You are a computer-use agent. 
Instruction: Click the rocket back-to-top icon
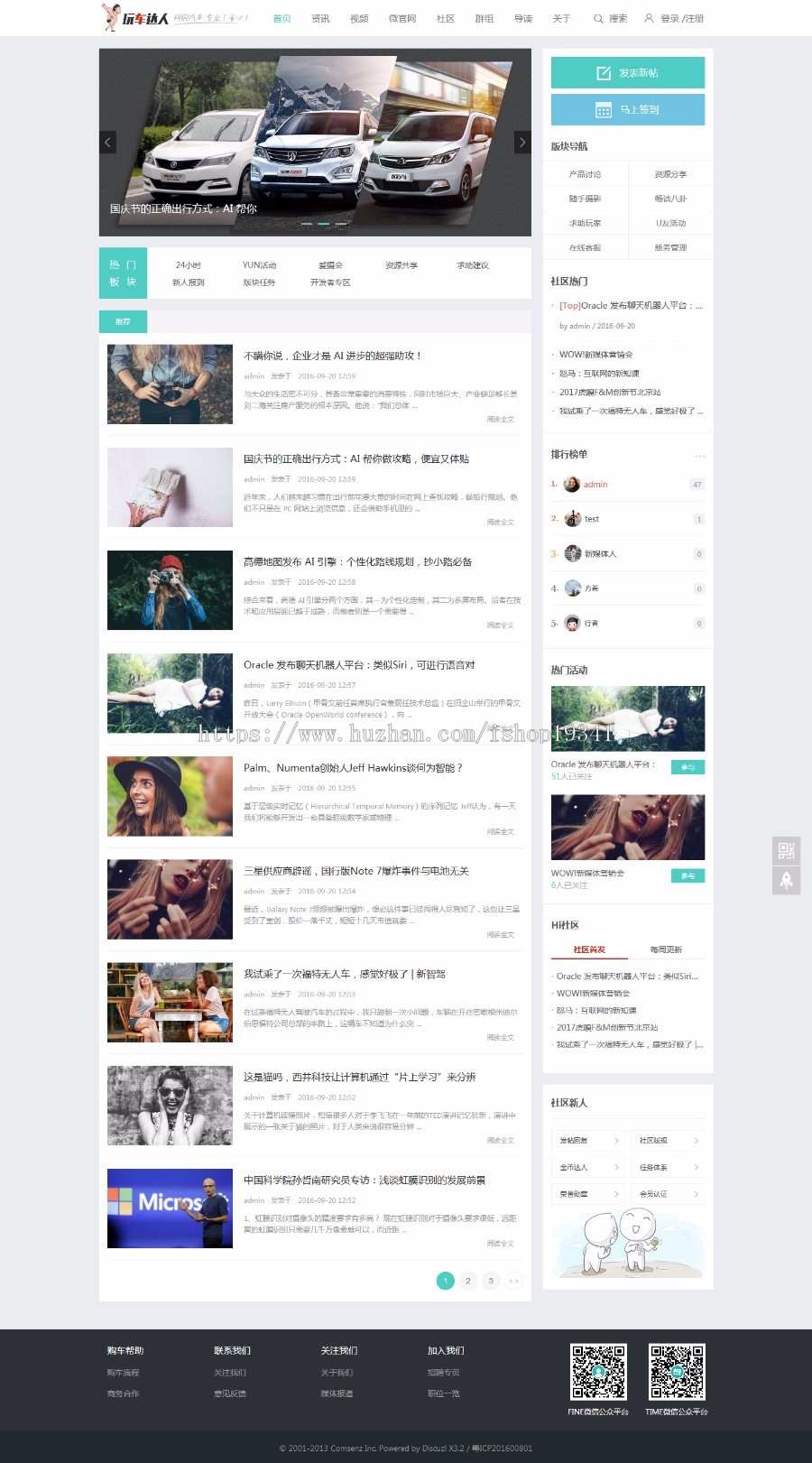pyautogui.click(x=786, y=881)
